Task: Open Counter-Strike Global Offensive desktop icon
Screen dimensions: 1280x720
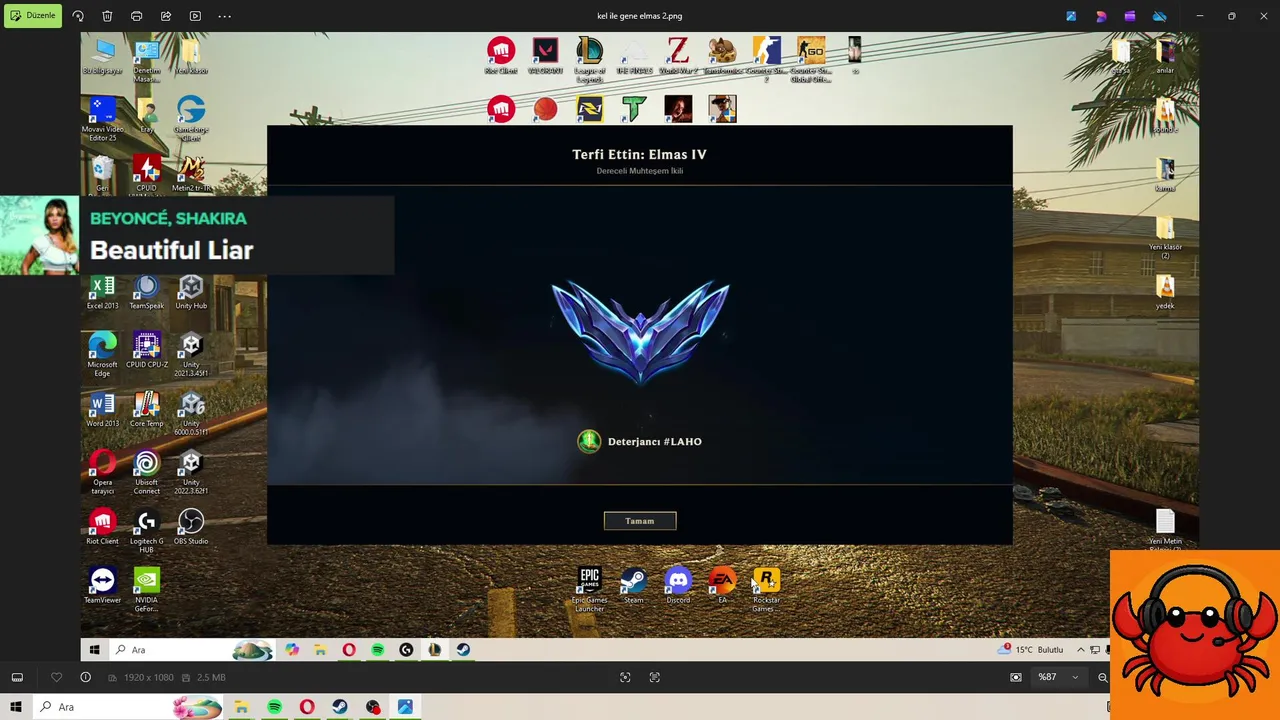Action: (810, 58)
